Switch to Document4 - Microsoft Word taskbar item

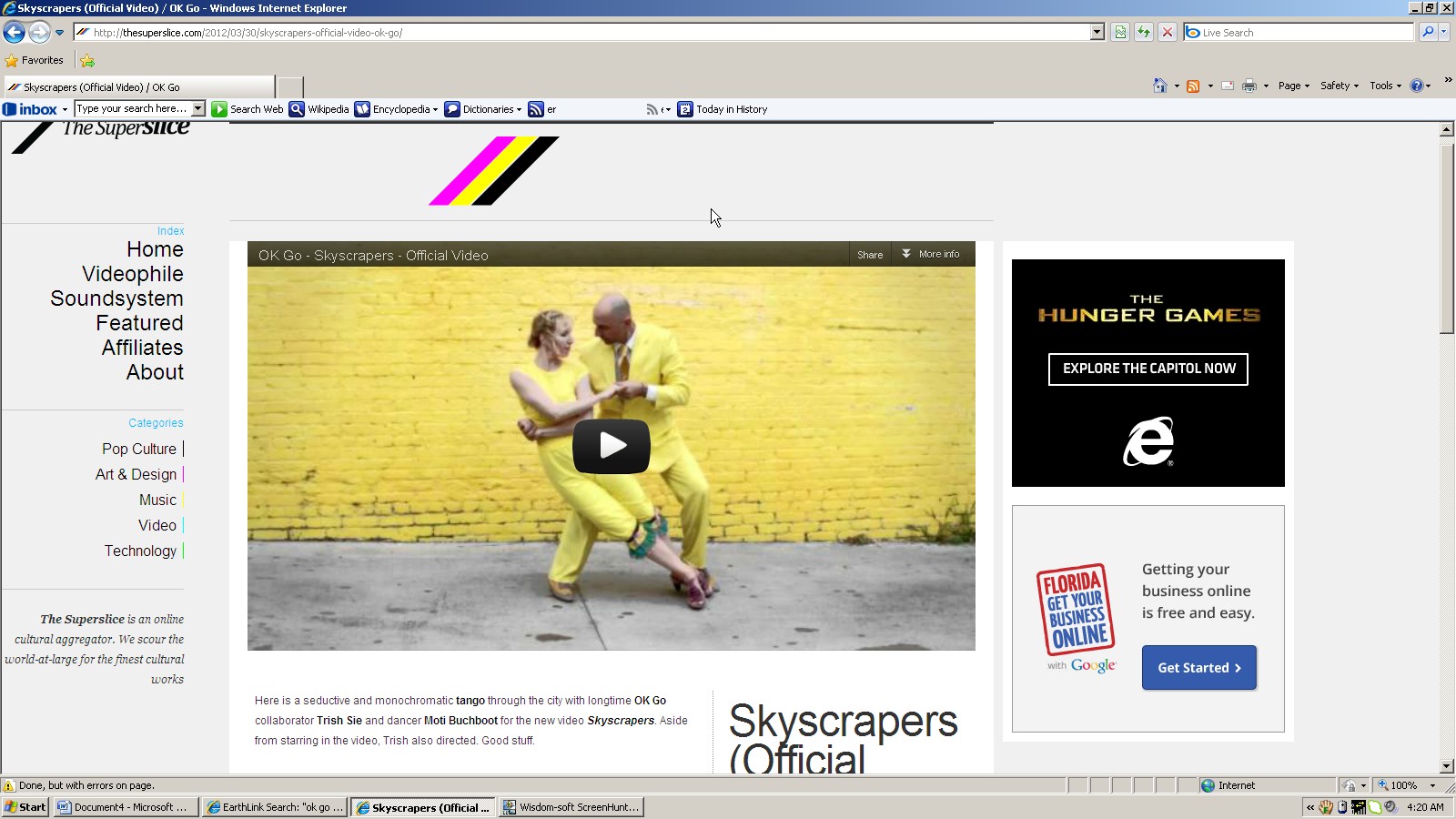coord(125,807)
